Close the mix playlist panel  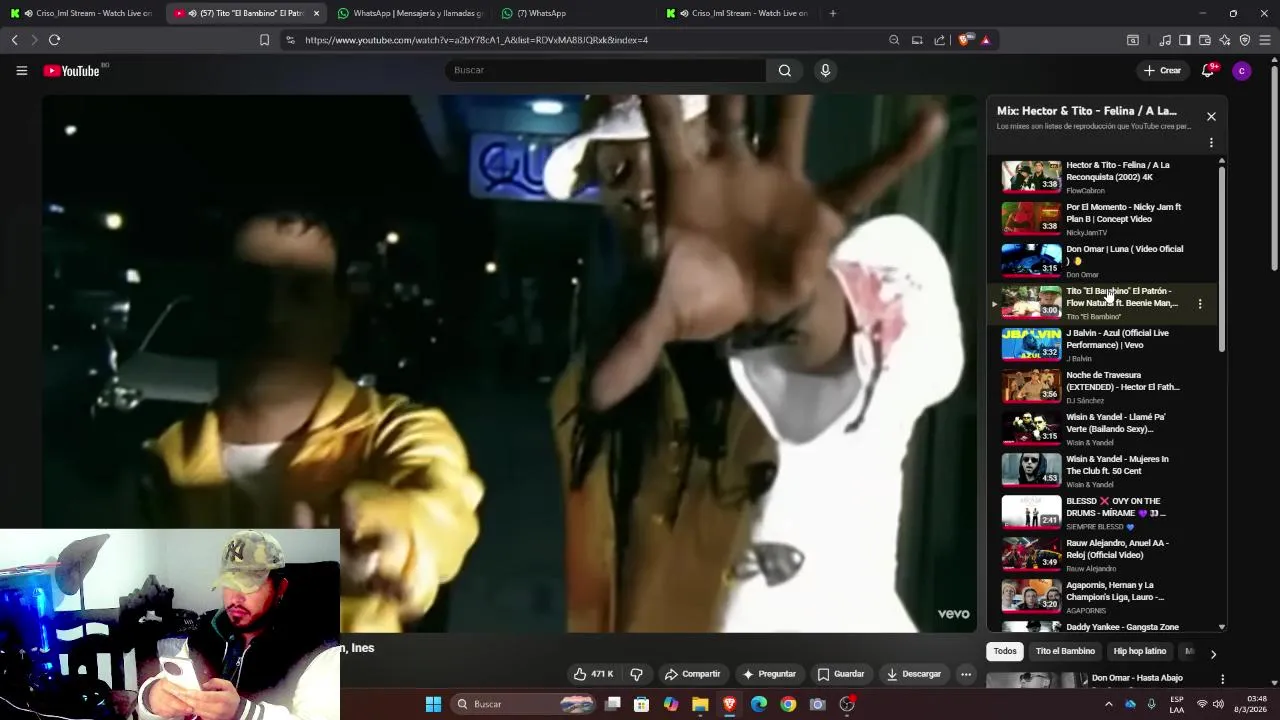click(1211, 116)
